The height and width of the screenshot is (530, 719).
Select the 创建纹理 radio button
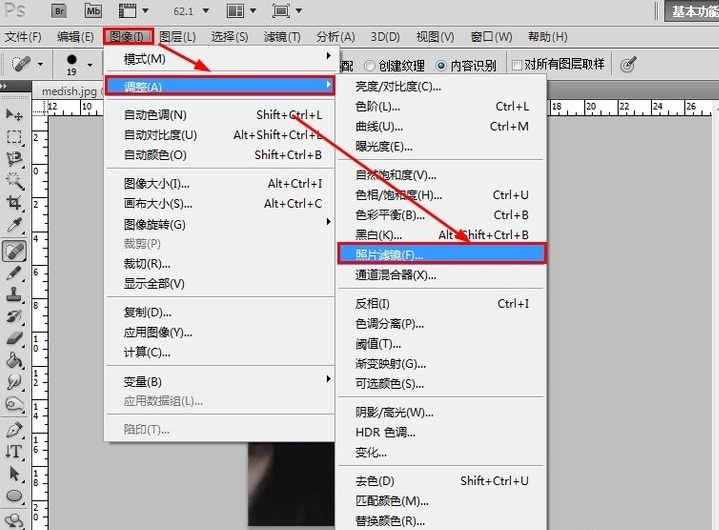[369, 66]
